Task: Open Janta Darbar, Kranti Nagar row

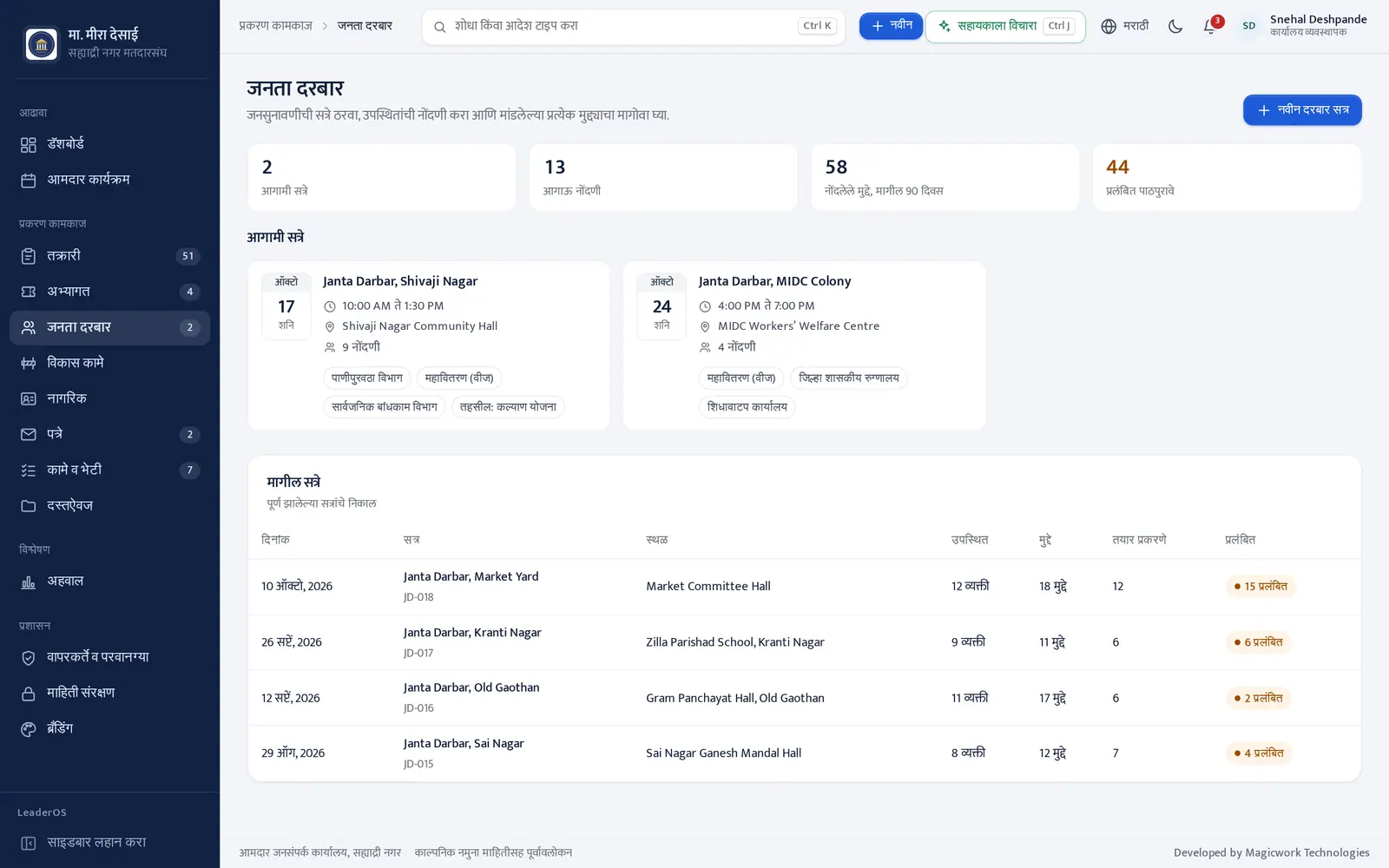Action: point(804,642)
